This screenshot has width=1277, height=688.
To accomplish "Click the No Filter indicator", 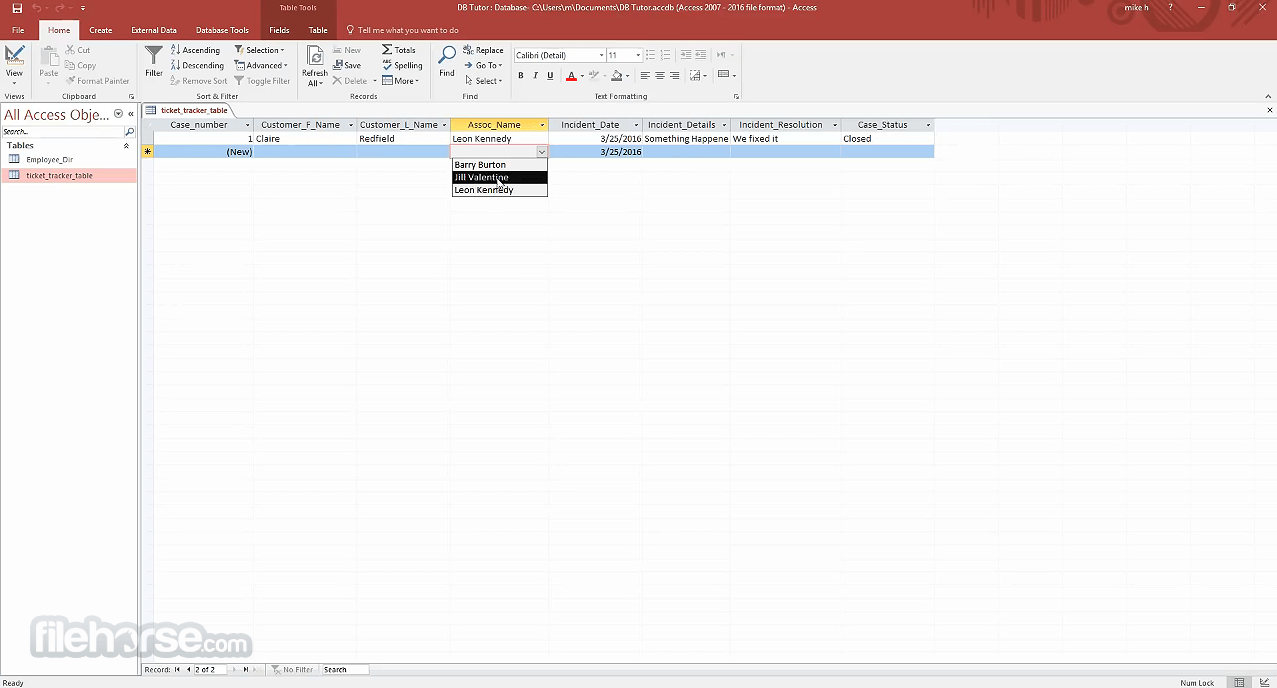I will pos(292,670).
